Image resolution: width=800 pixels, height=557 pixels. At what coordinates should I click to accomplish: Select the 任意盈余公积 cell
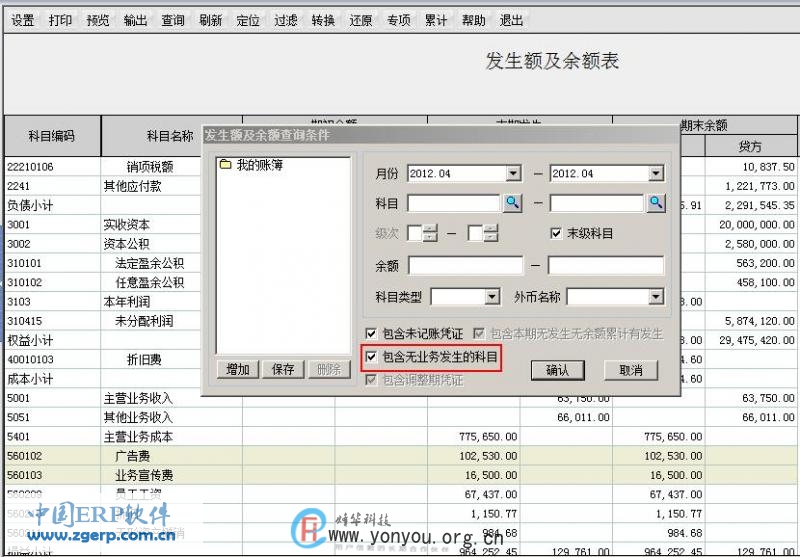[x=149, y=283]
